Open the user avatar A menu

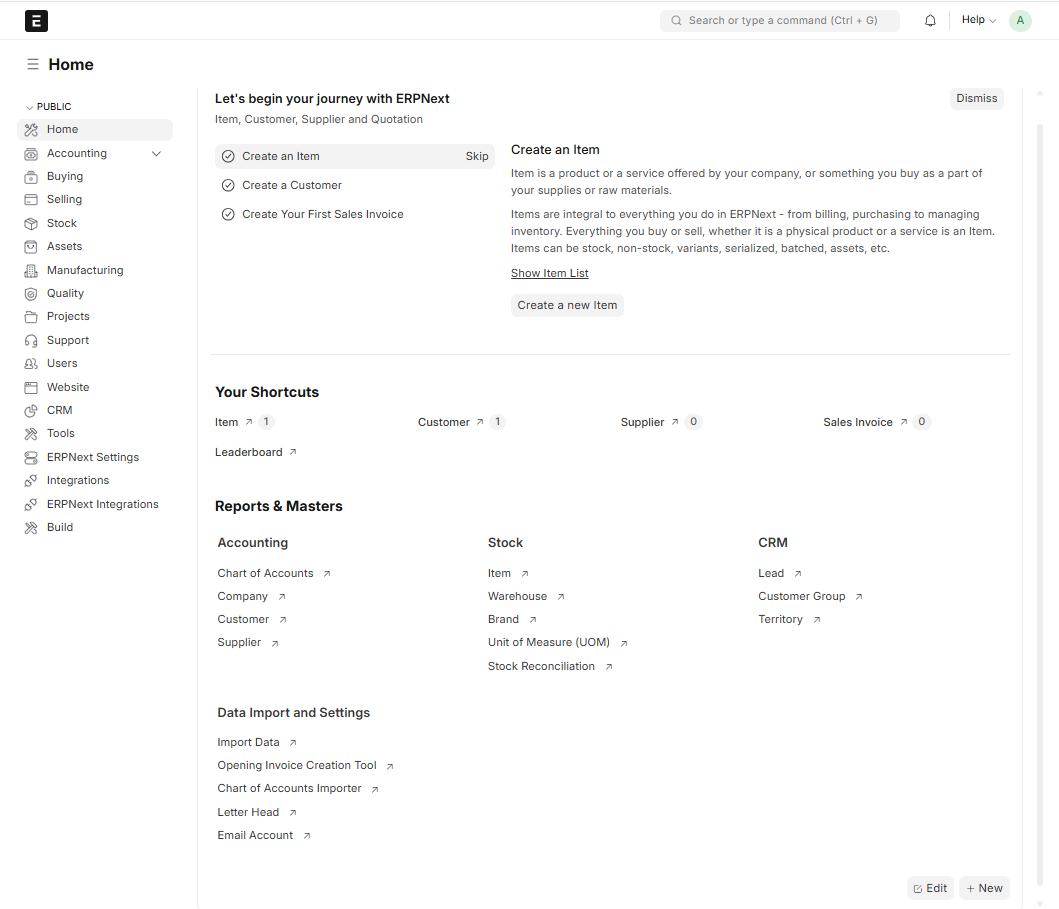(1020, 21)
